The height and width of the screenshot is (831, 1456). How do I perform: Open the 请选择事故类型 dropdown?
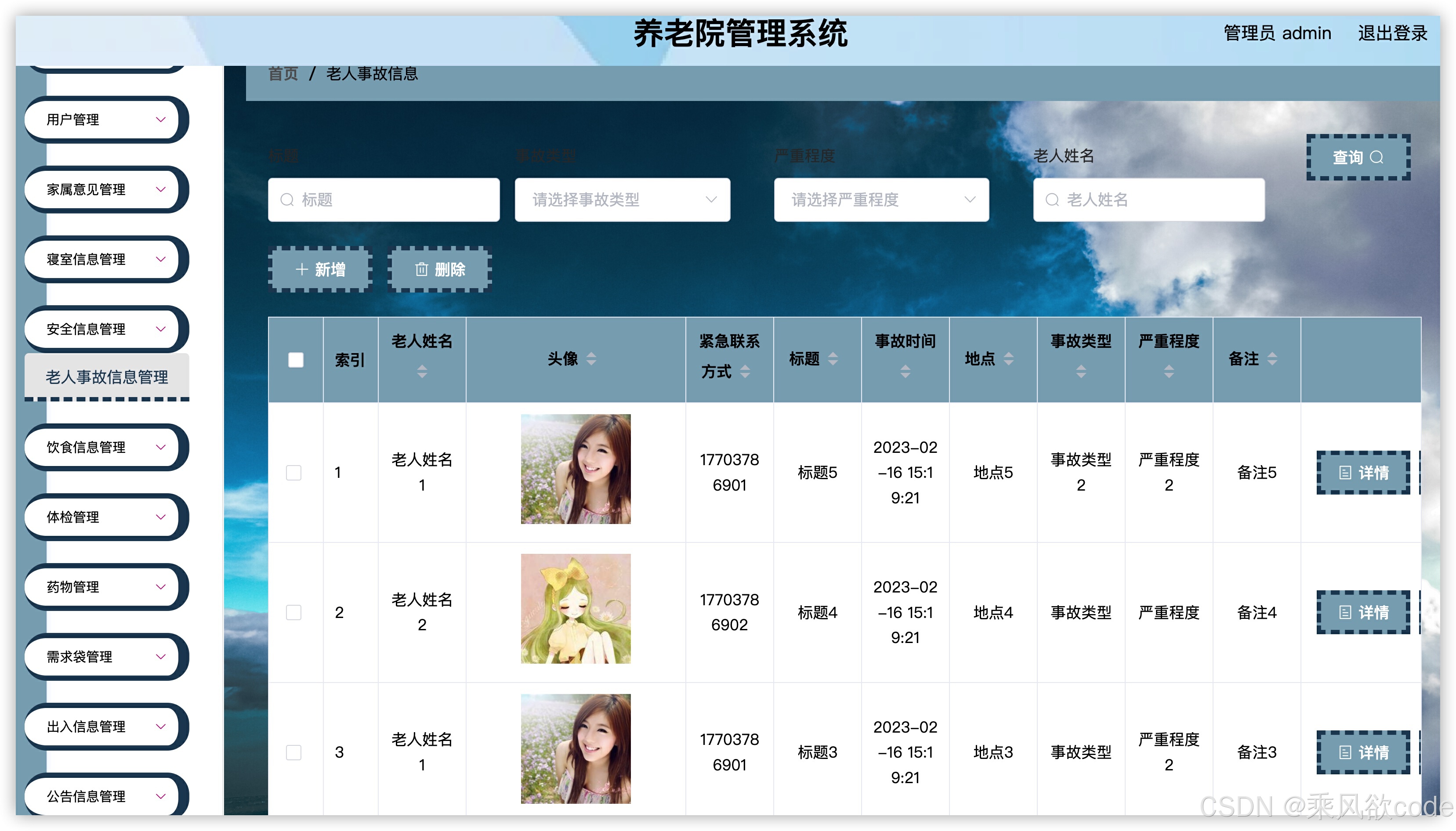622,200
